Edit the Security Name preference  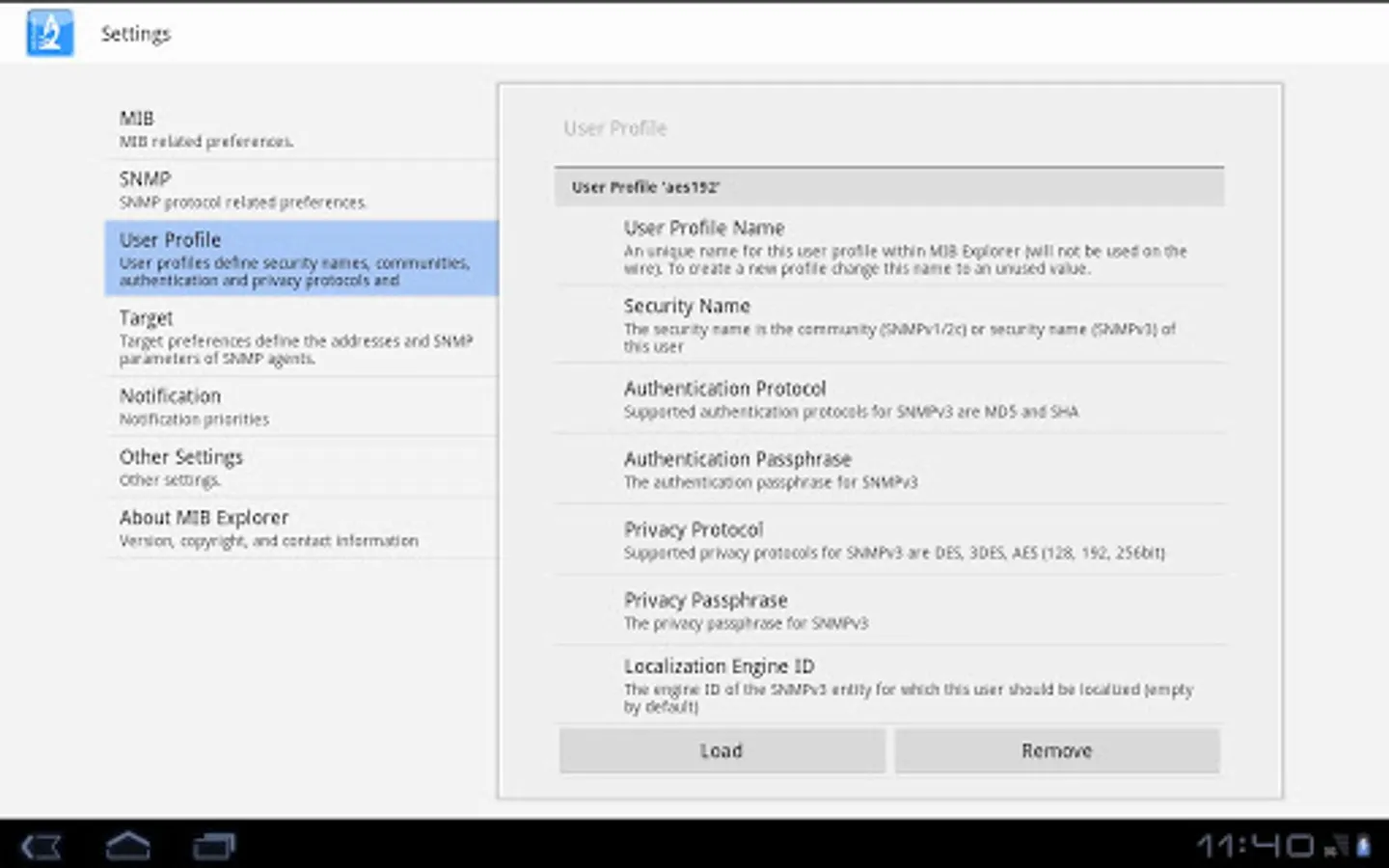point(889,325)
